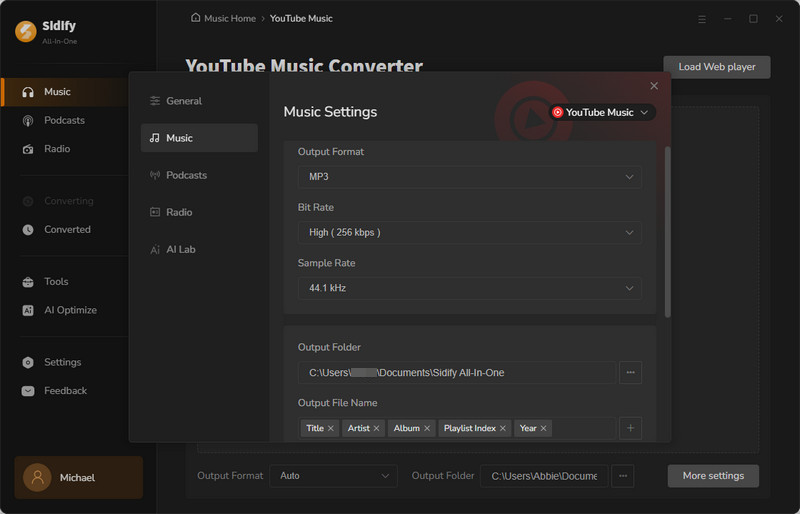Click the More settings button
The width and height of the screenshot is (800, 514).
click(713, 476)
